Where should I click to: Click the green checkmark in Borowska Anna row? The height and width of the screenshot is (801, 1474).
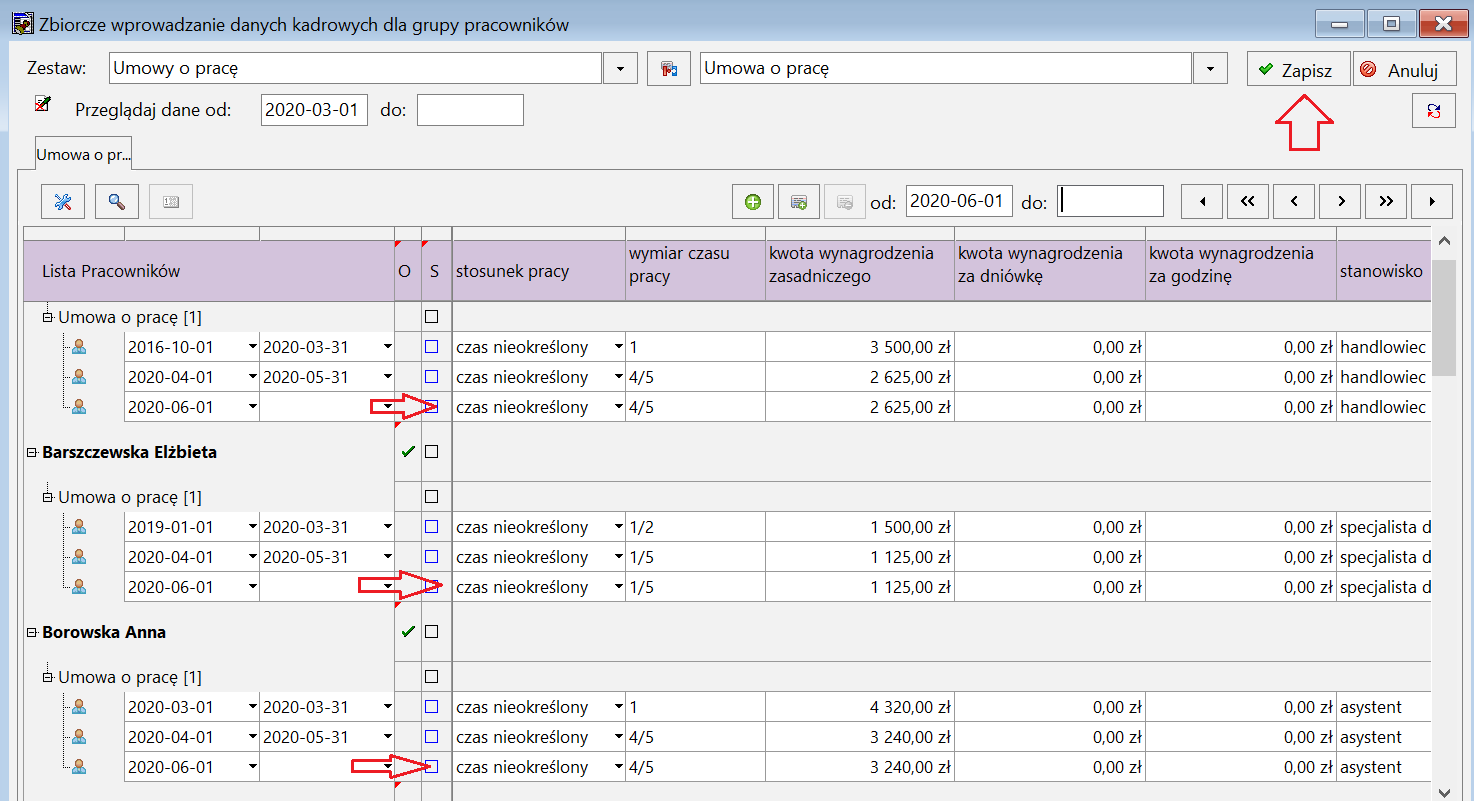(407, 632)
